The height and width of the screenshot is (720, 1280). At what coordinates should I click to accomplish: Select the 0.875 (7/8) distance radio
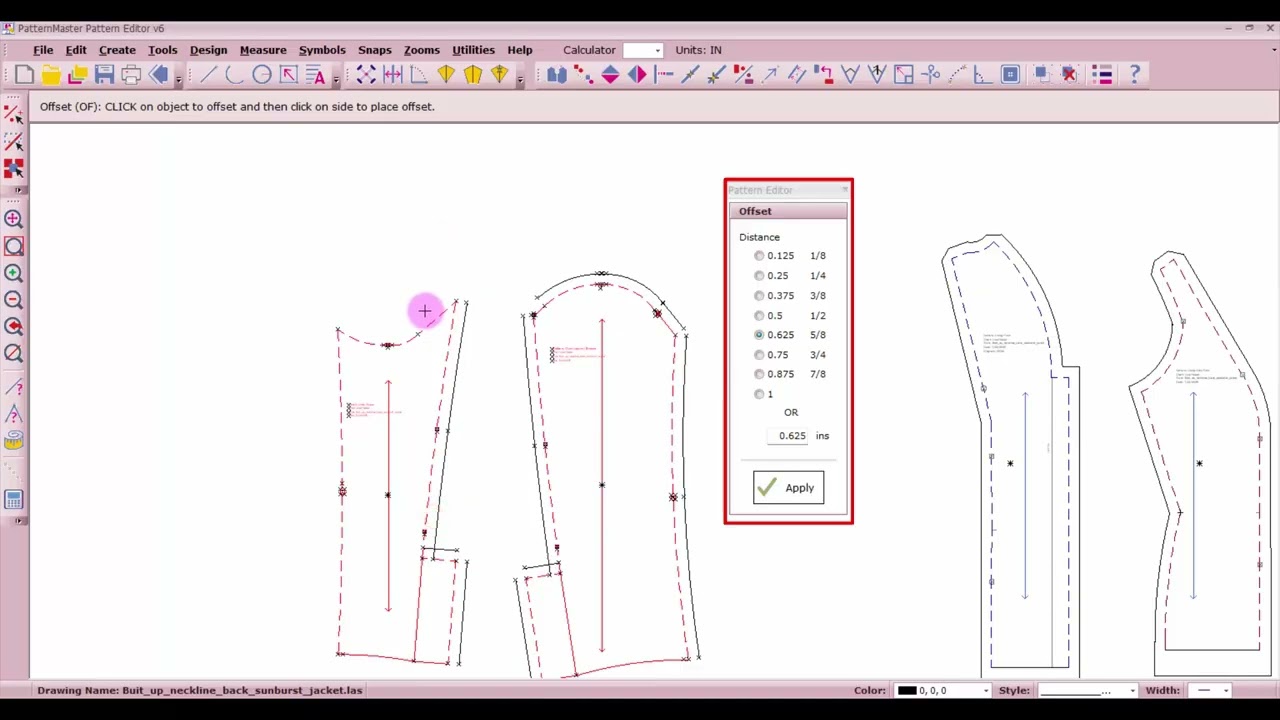click(759, 374)
